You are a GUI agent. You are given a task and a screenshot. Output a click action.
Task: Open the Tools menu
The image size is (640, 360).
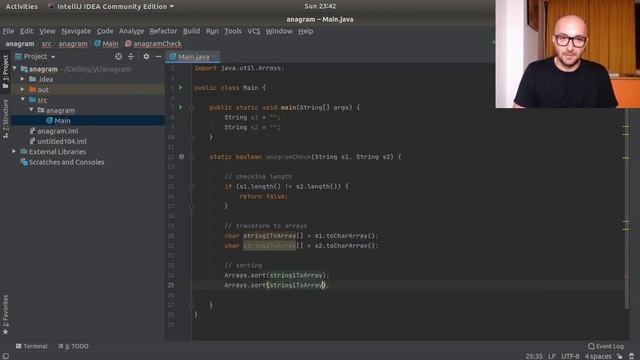pos(233,31)
